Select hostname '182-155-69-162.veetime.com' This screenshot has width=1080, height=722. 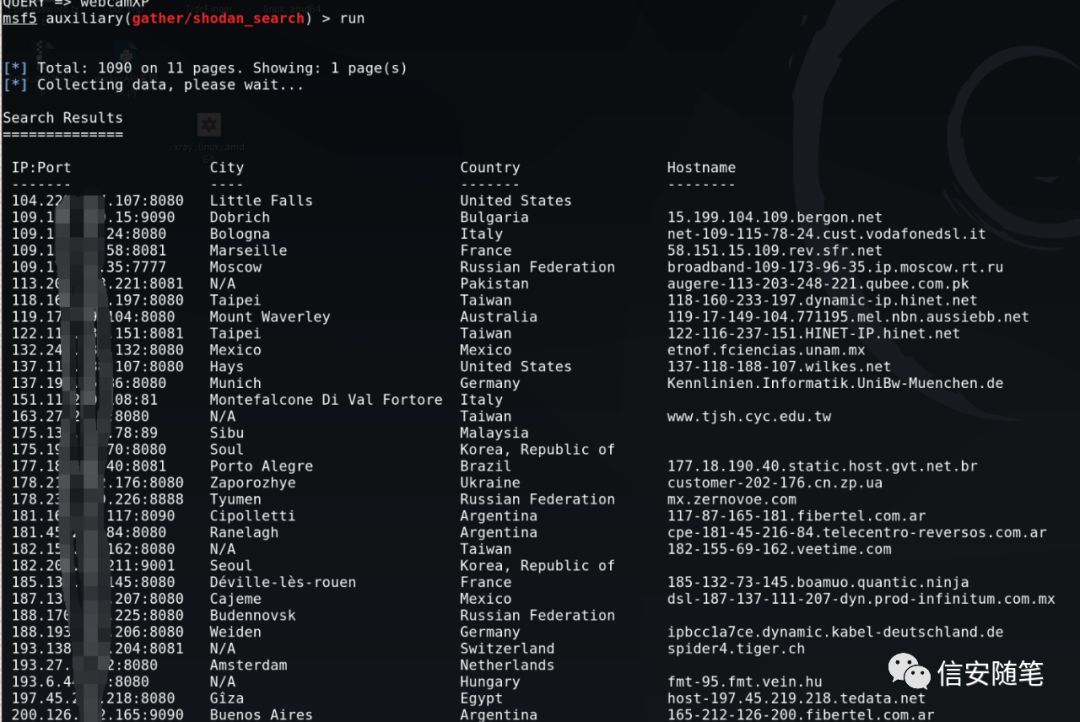(x=779, y=549)
